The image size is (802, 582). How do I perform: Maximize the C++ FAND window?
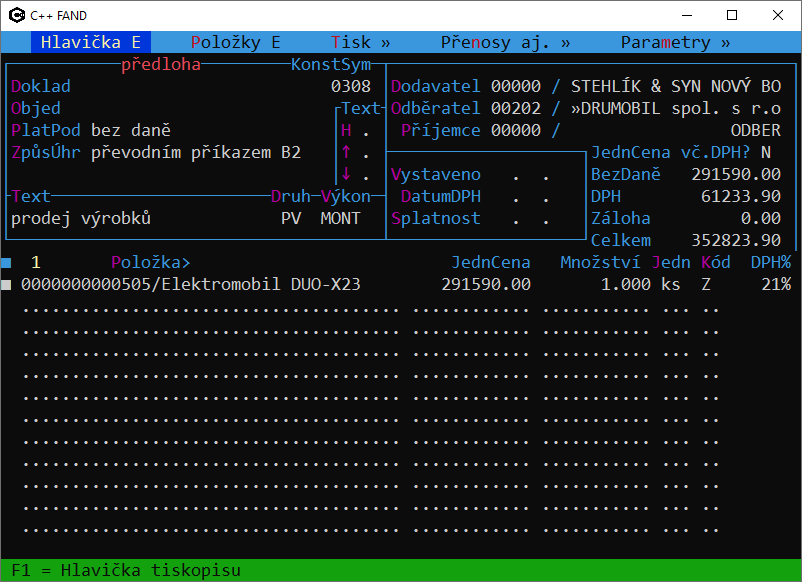coord(731,15)
